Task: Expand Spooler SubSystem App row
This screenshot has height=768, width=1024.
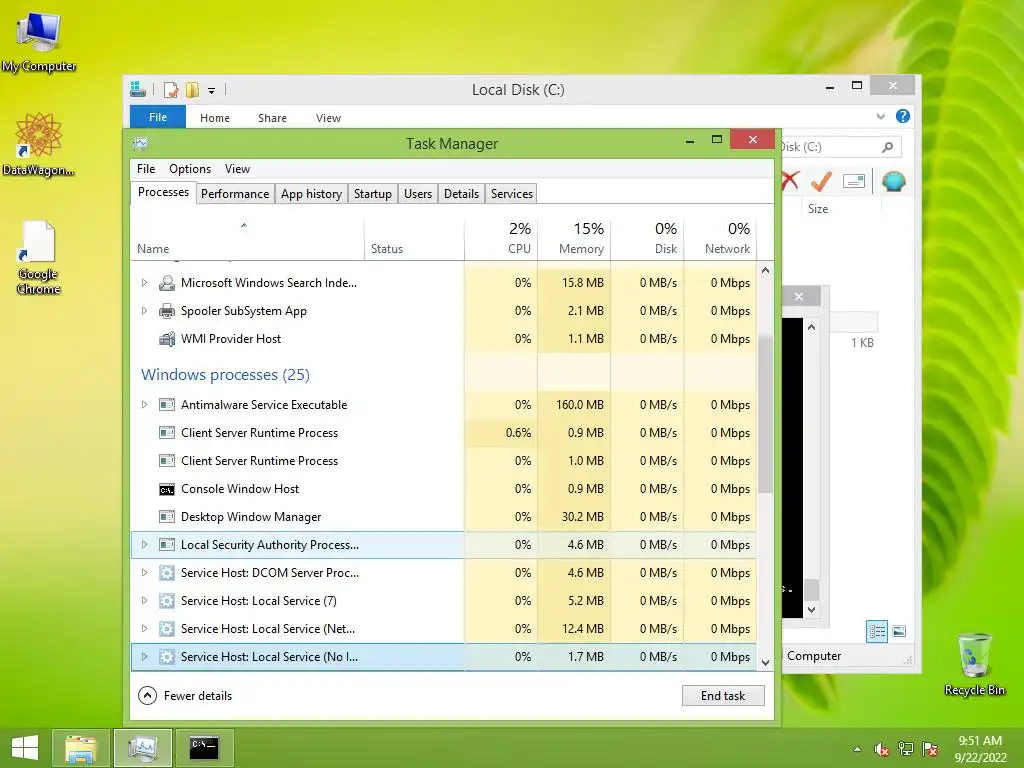Action: [x=144, y=311]
